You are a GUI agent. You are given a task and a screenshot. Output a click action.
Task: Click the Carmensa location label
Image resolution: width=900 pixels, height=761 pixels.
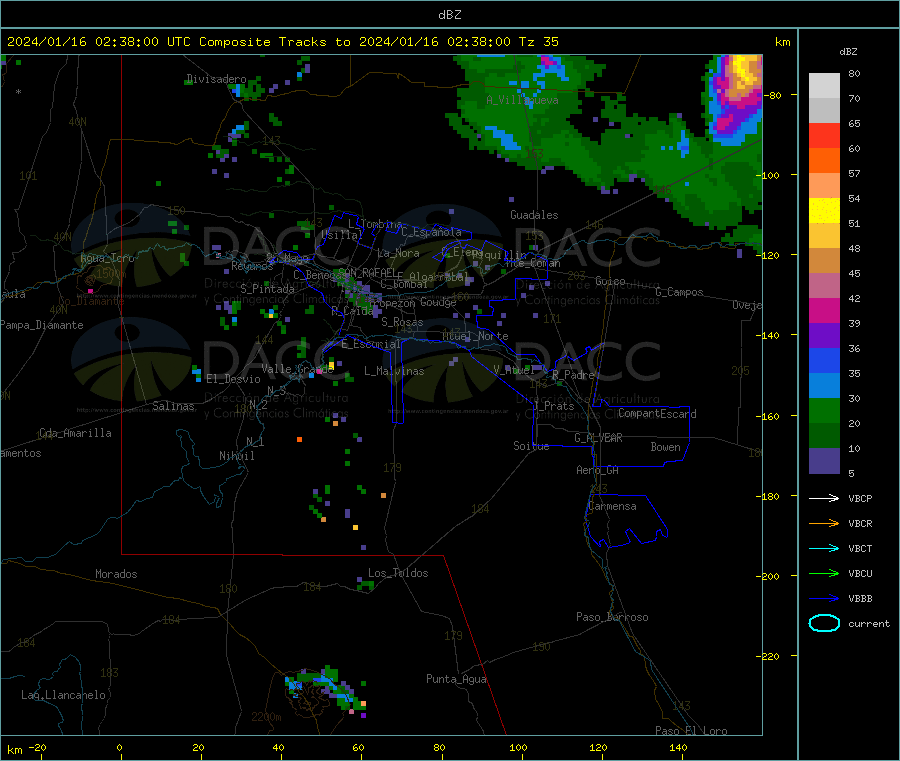coord(612,506)
